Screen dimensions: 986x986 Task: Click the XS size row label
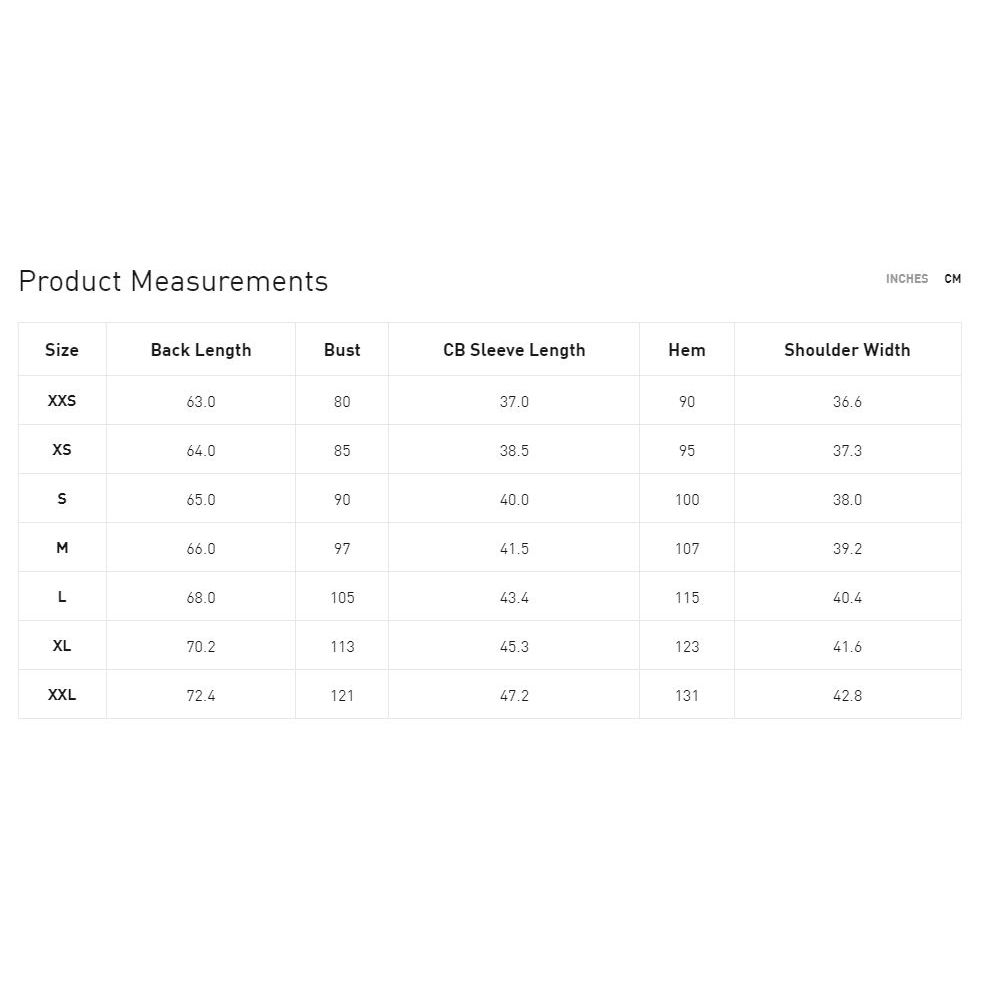(62, 450)
